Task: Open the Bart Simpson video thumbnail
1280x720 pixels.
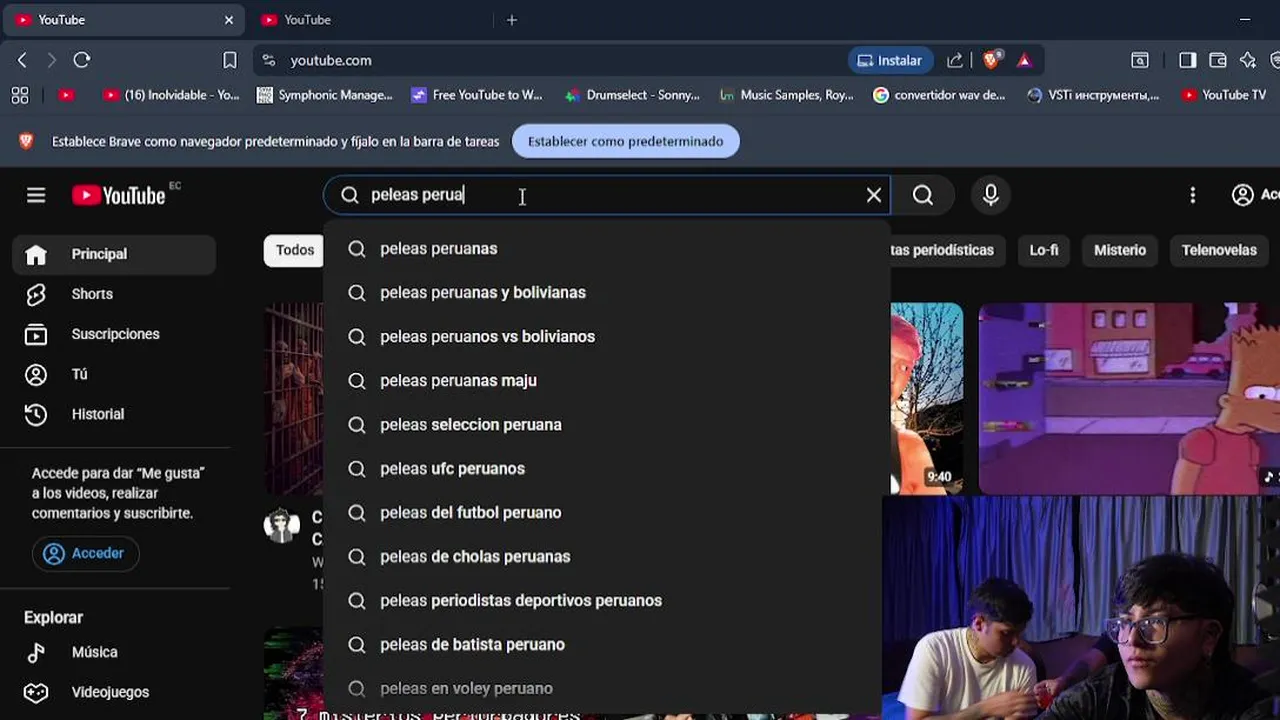Action: (x=1129, y=398)
